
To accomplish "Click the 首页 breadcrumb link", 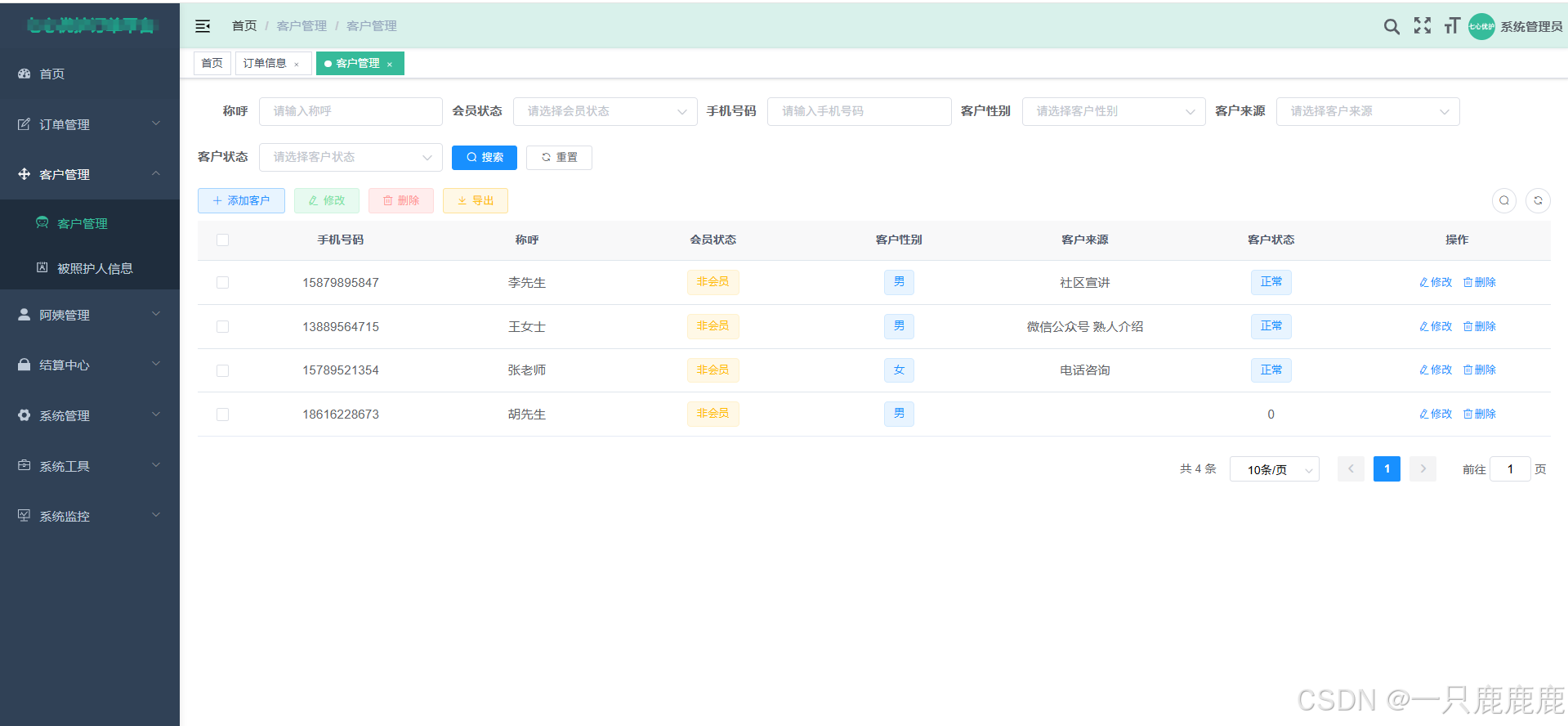I will (244, 26).
